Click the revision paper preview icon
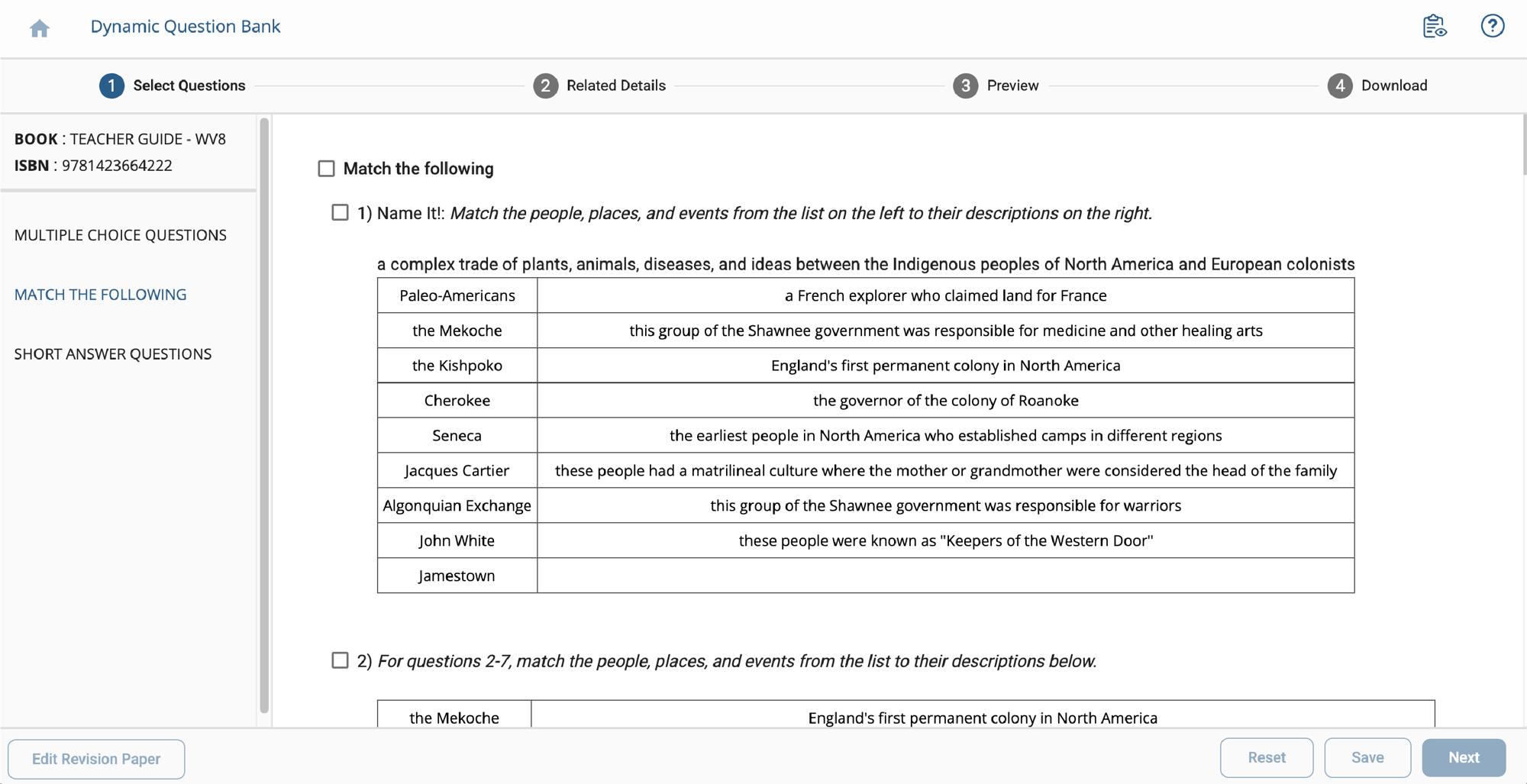 coord(1435,26)
